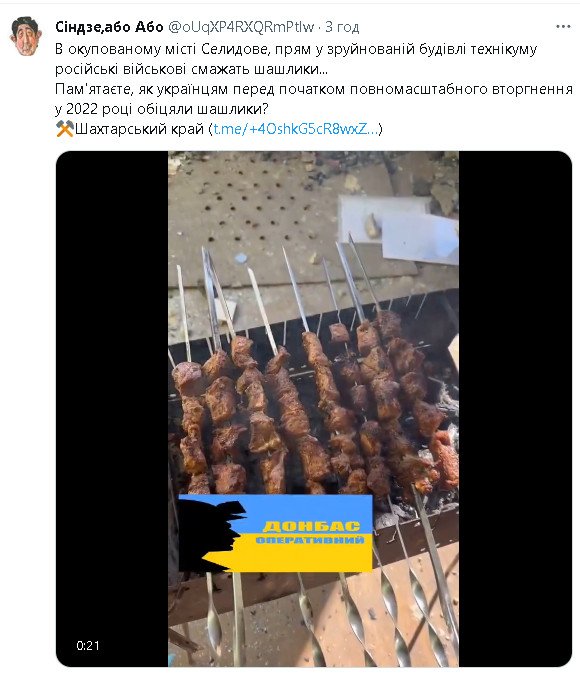The image size is (580, 674).
Task: Follow the t.me/+4OshkG5cR8wxZ Telegram link
Action: pyautogui.click(x=296, y=129)
